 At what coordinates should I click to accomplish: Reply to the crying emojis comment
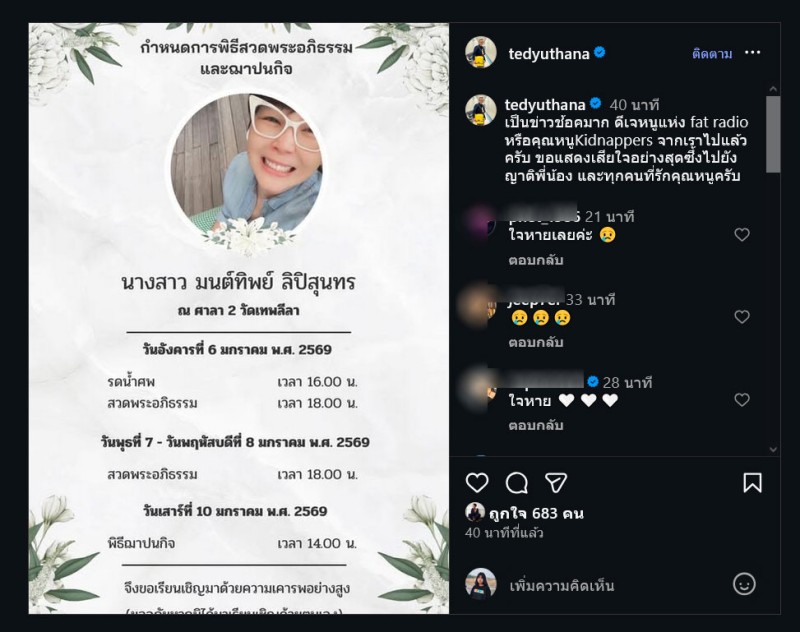point(536,342)
